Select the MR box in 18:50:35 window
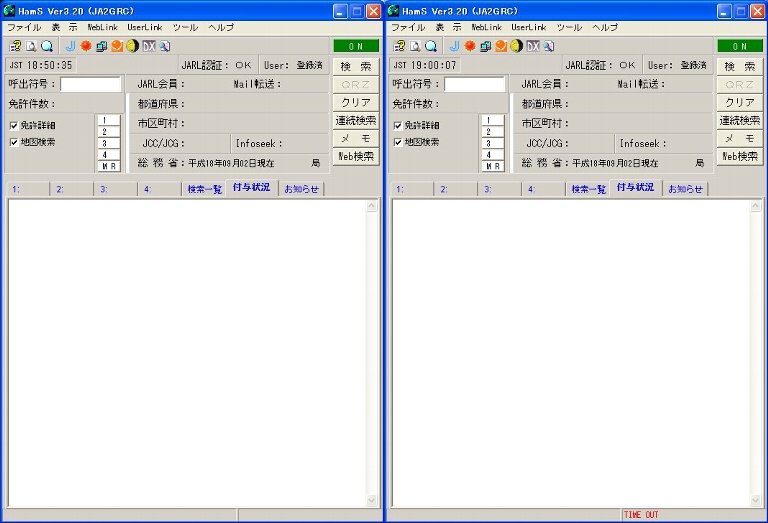 coord(109,166)
